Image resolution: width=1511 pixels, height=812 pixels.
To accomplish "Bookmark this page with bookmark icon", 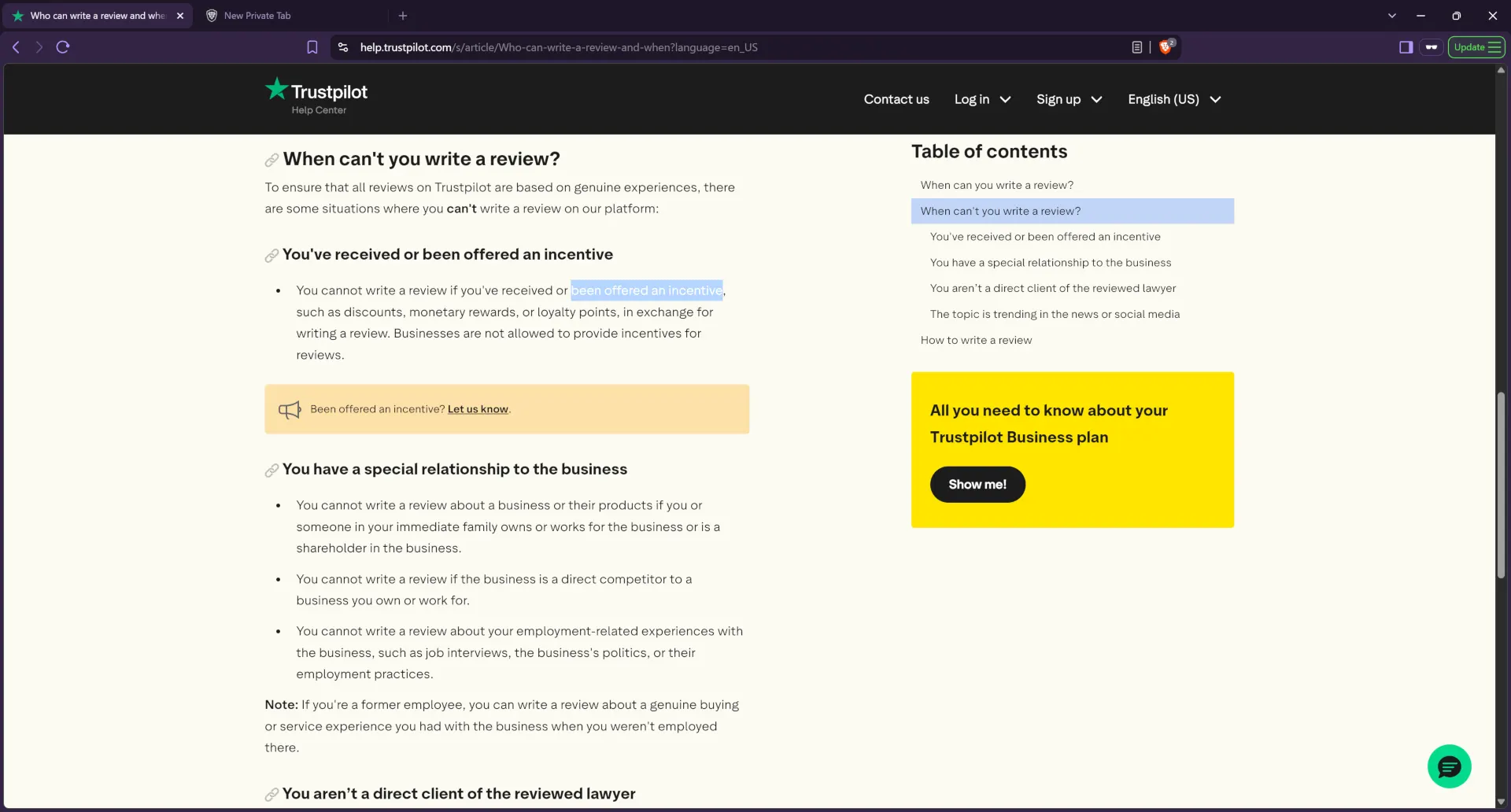I will [312, 47].
